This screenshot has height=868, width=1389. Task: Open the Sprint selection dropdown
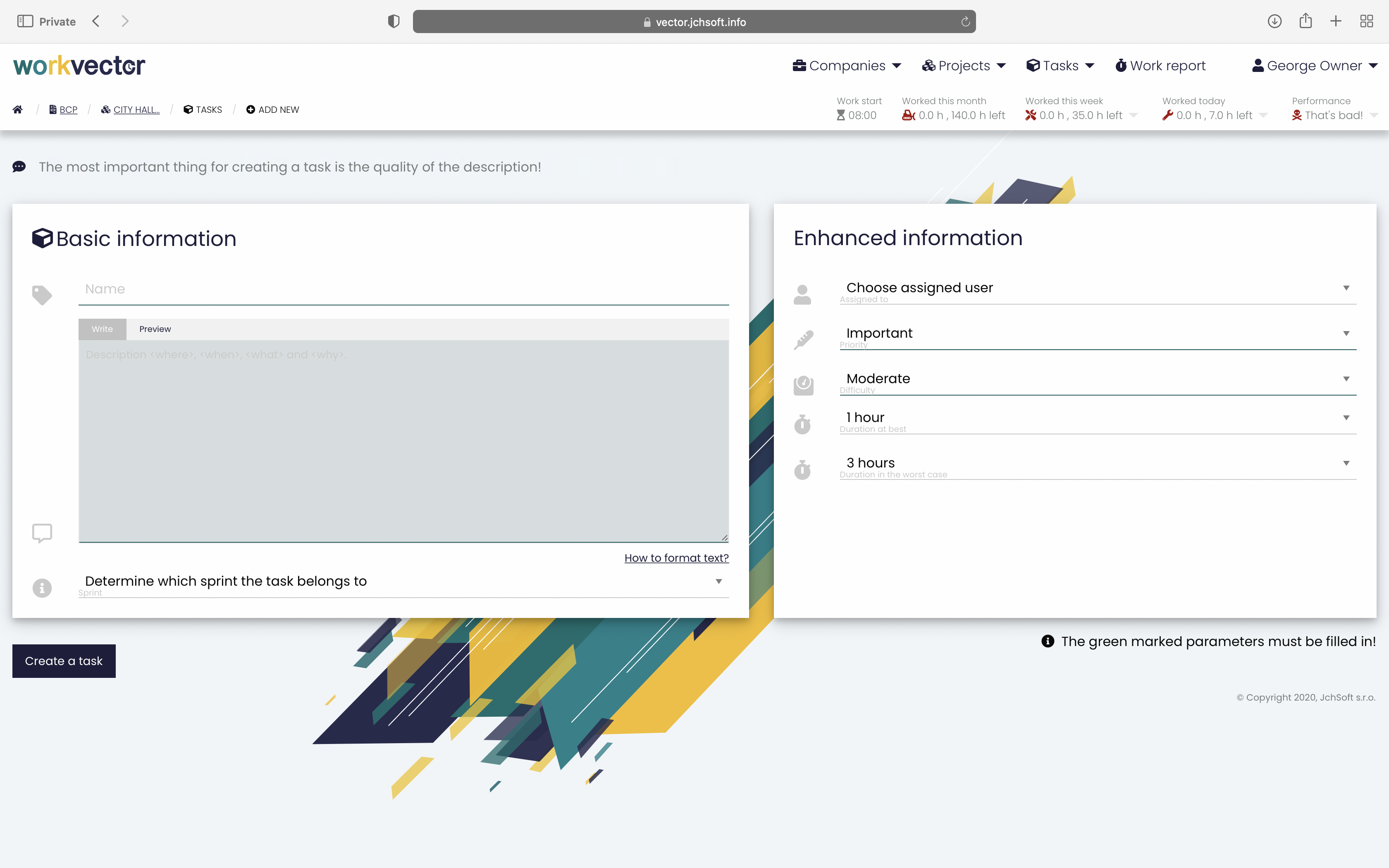(403, 582)
